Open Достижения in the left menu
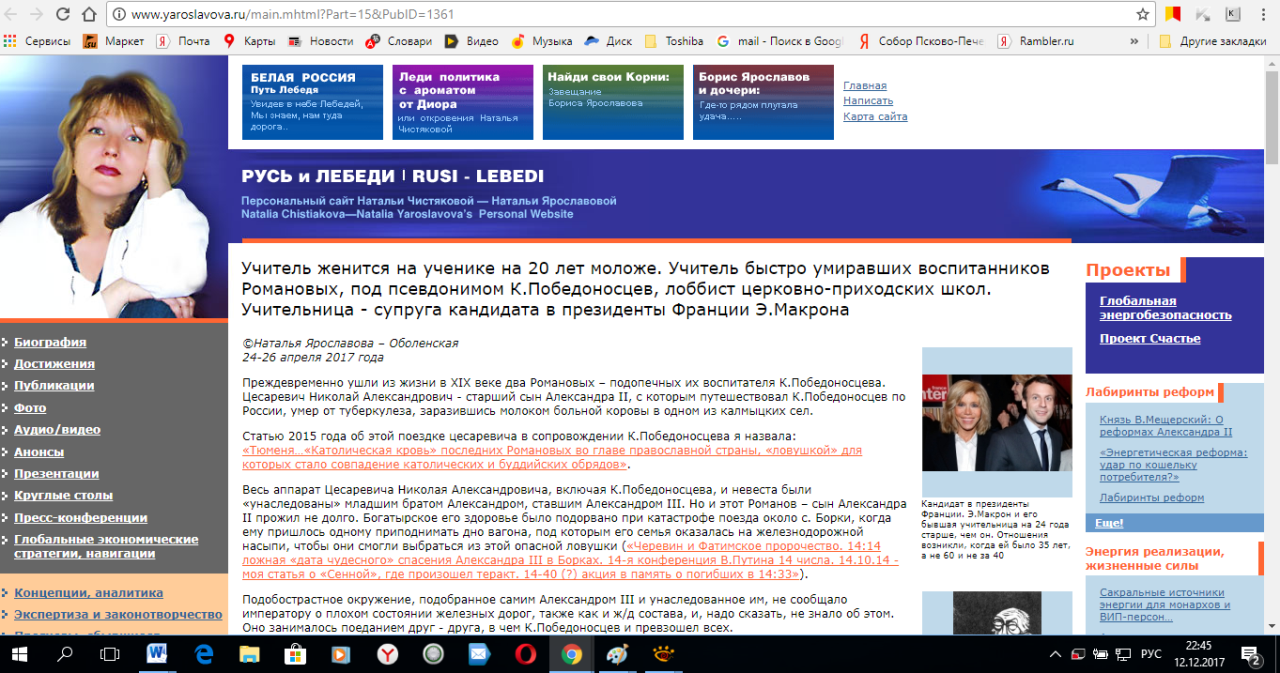The image size is (1280, 673). [x=54, y=364]
